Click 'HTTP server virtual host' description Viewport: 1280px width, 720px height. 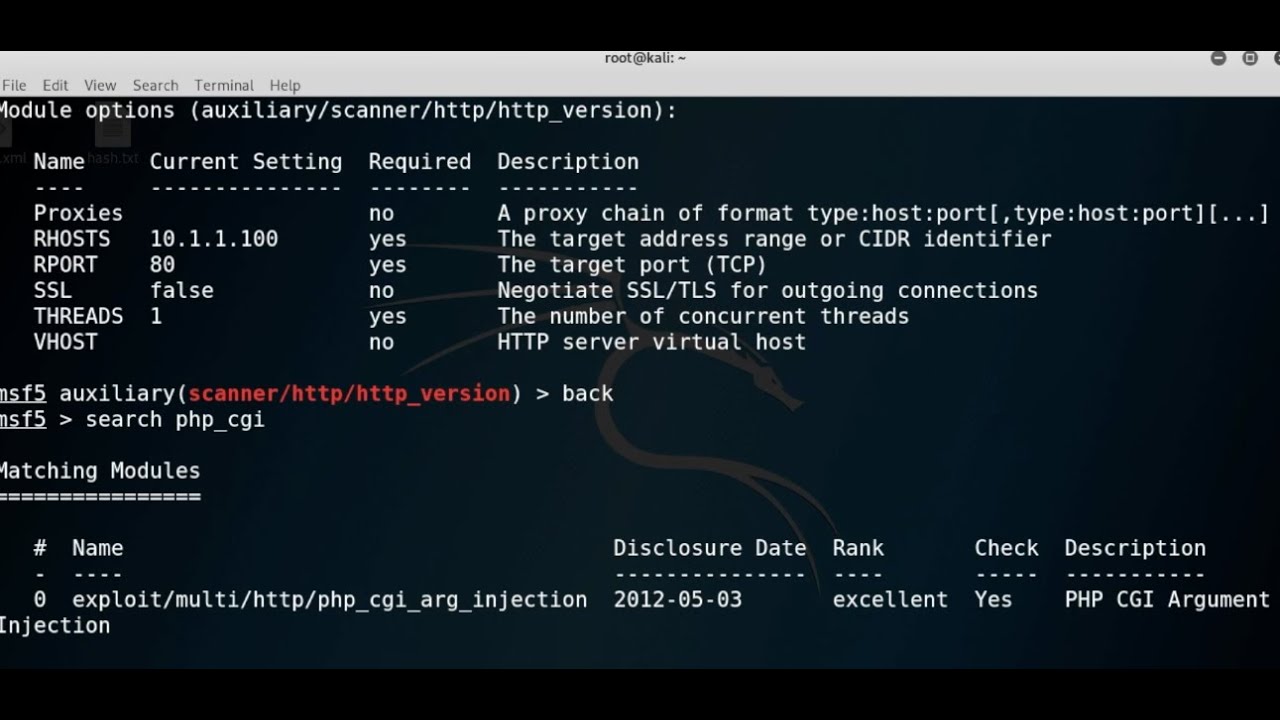coord(652,342)
